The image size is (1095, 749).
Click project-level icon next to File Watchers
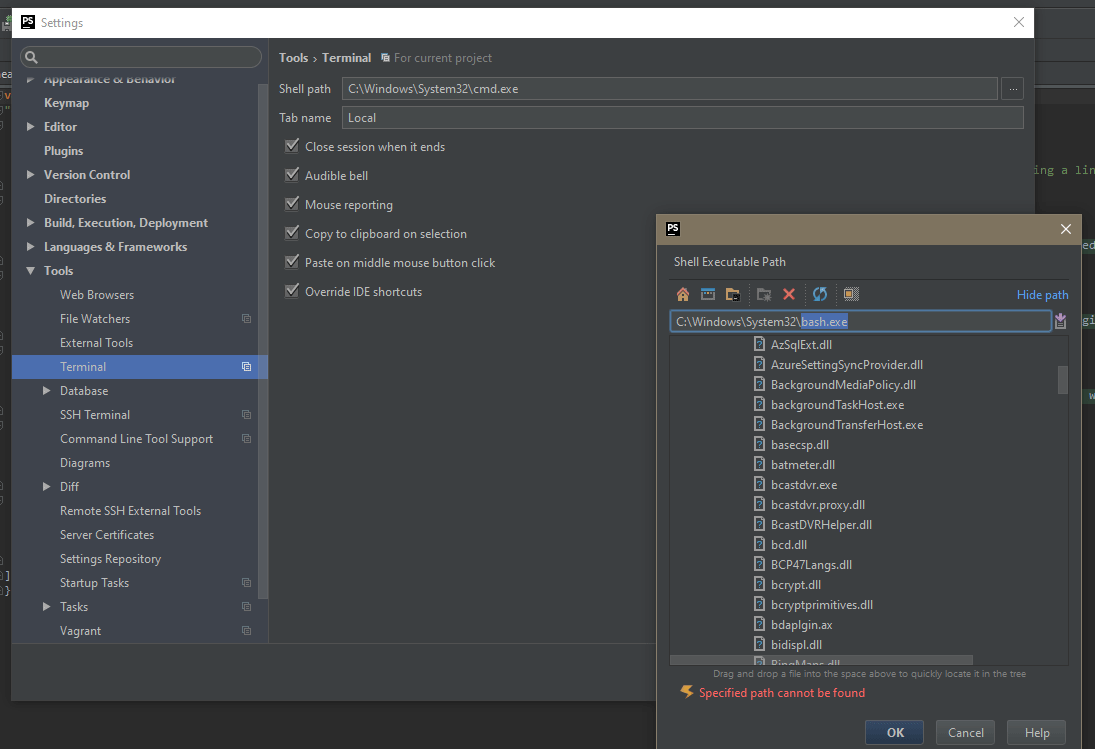247,318
